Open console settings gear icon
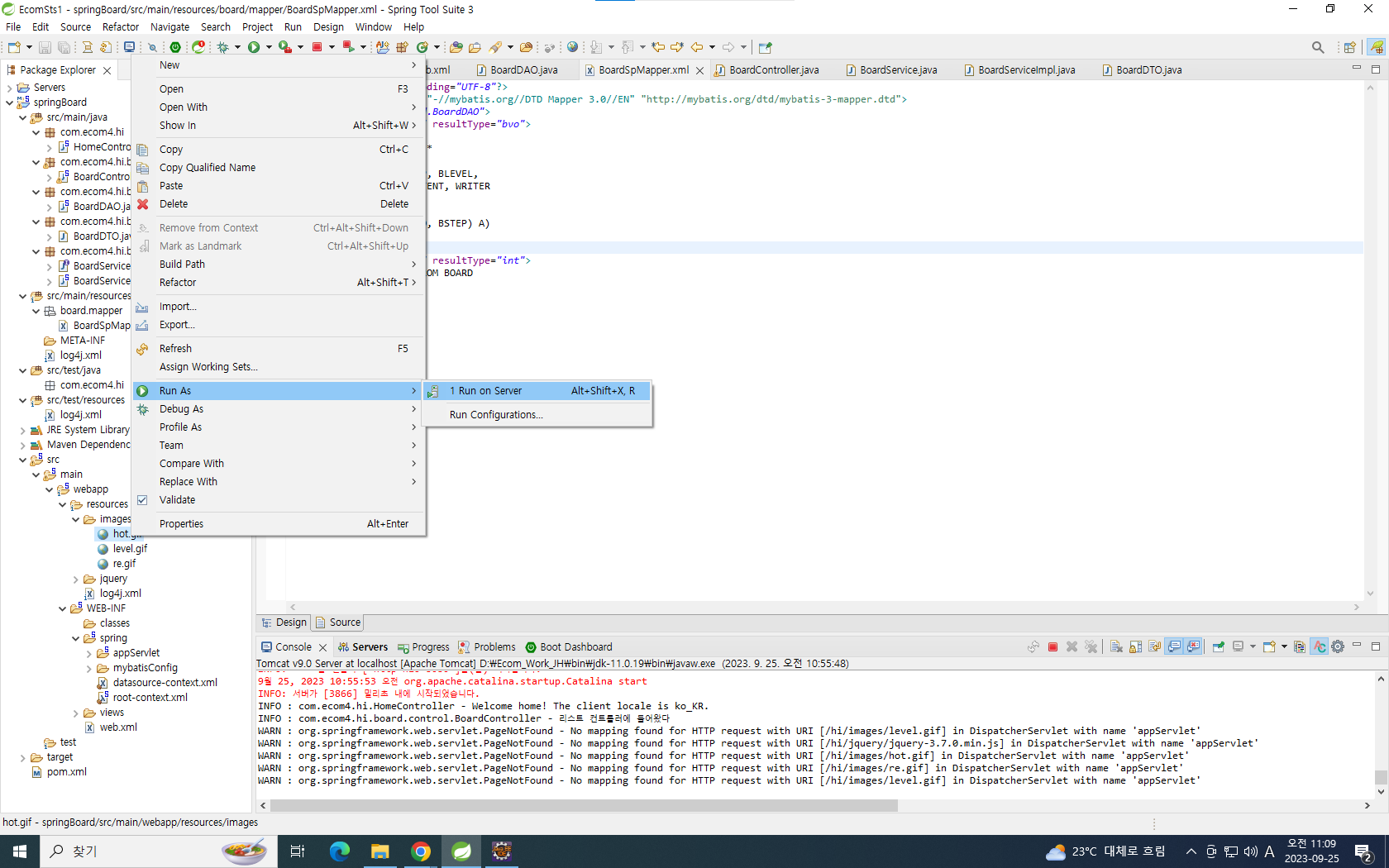Image resolution: width=1389 pixels, height=868 pixels. pyautogui.click(x=1338, y=647)
